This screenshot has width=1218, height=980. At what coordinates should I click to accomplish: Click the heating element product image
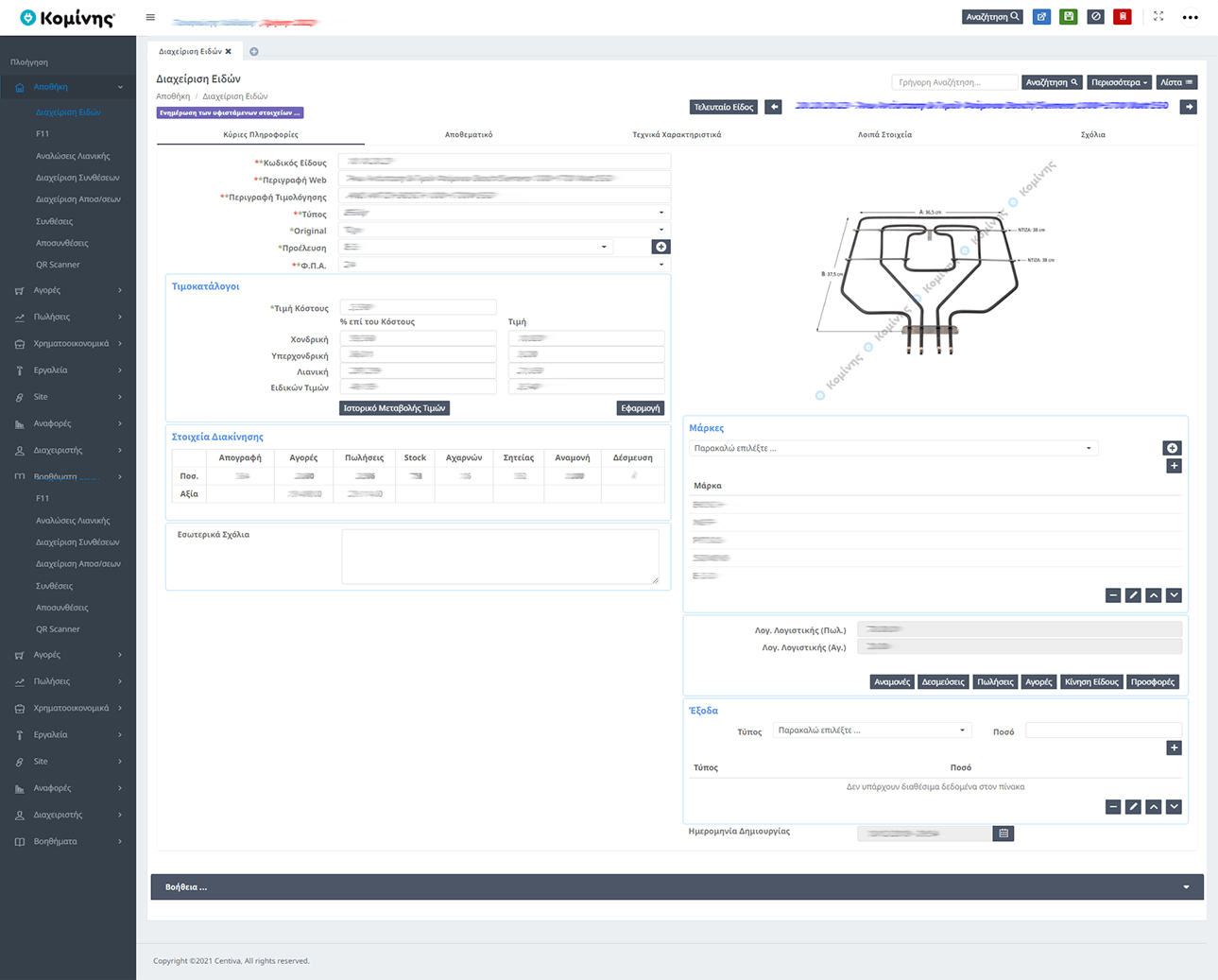tap(934, 279)
